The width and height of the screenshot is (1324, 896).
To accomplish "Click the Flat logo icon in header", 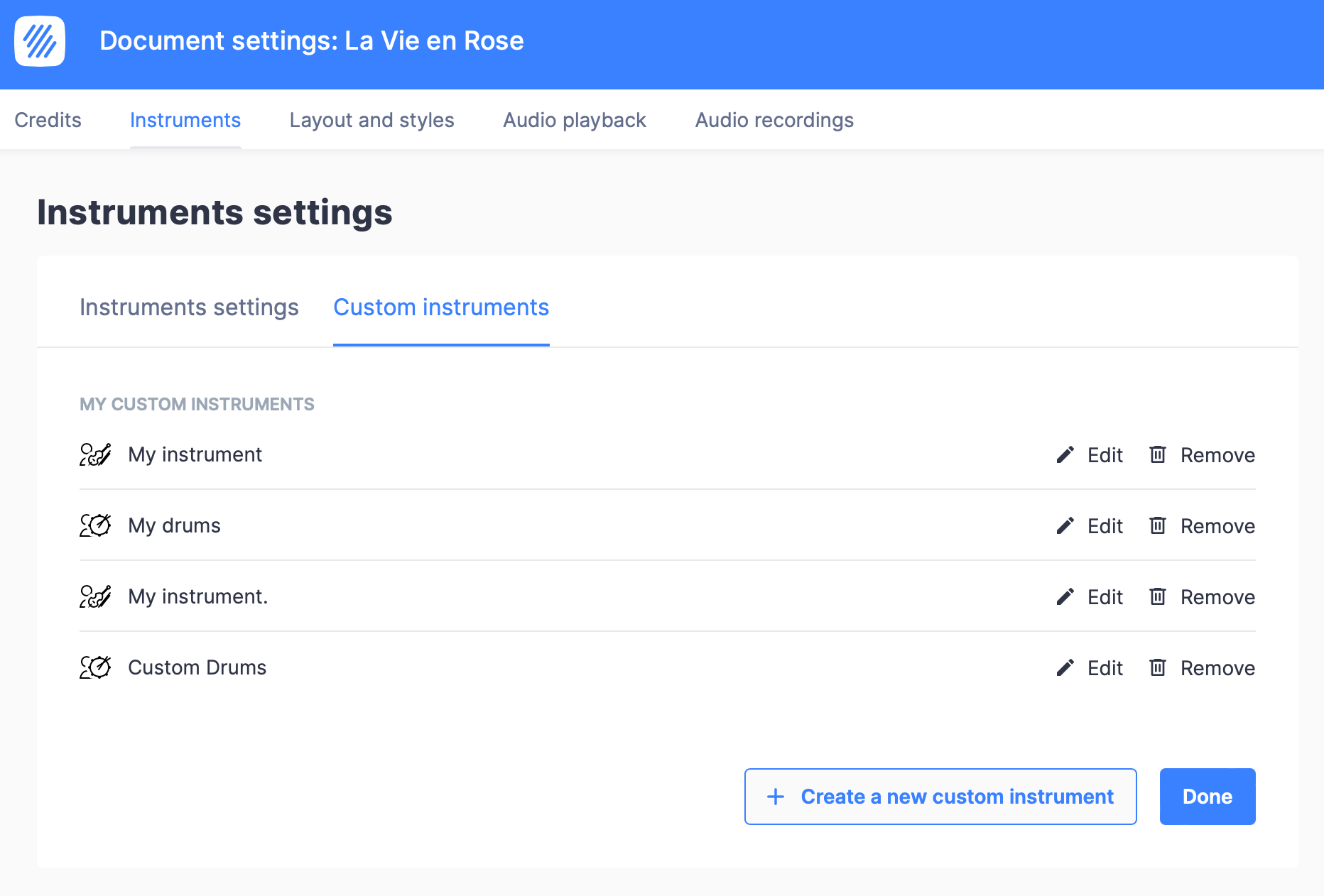I will 40,41.
